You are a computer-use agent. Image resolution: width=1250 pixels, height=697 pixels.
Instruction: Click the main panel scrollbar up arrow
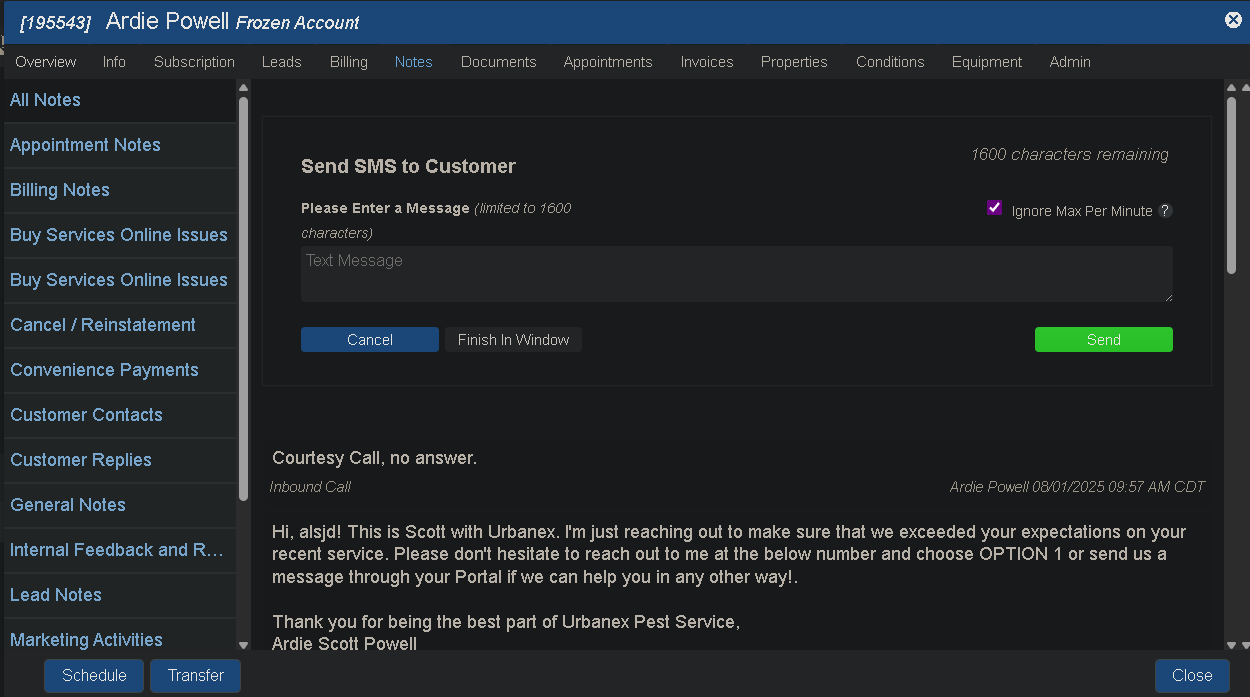click(1231, 88)
